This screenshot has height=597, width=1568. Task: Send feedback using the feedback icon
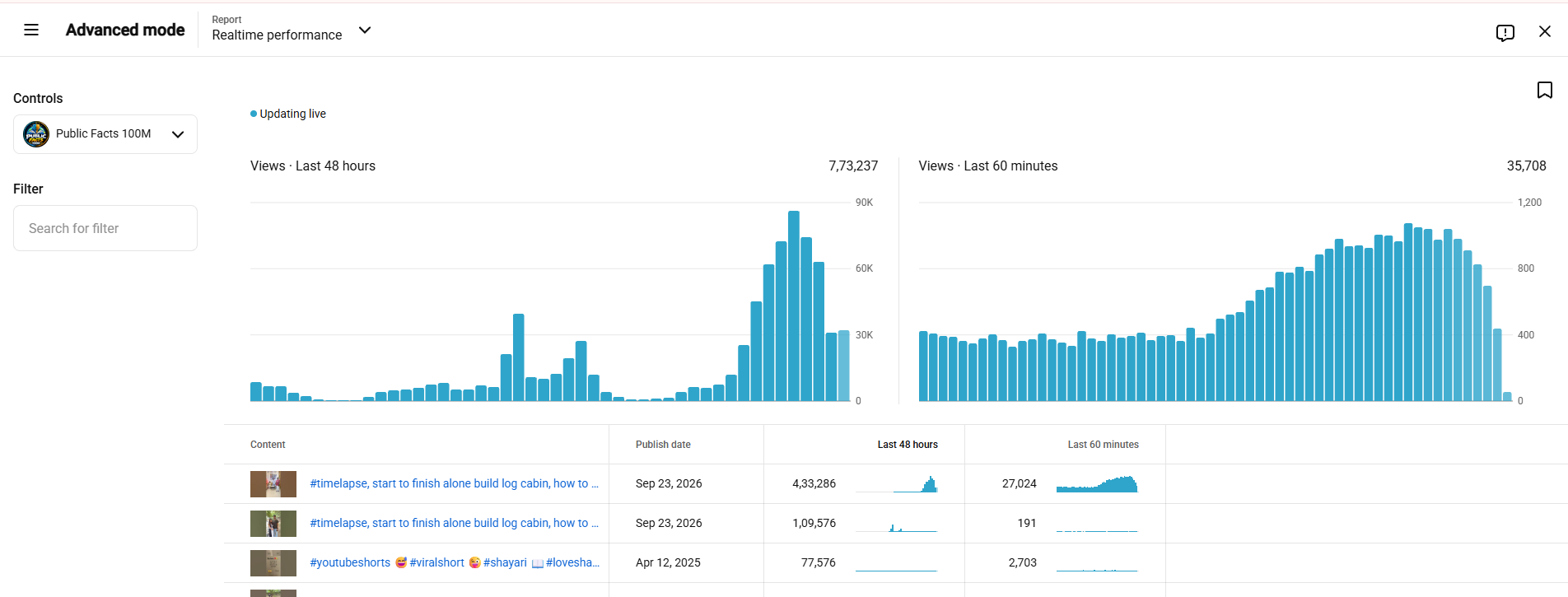coord(1505,32)
